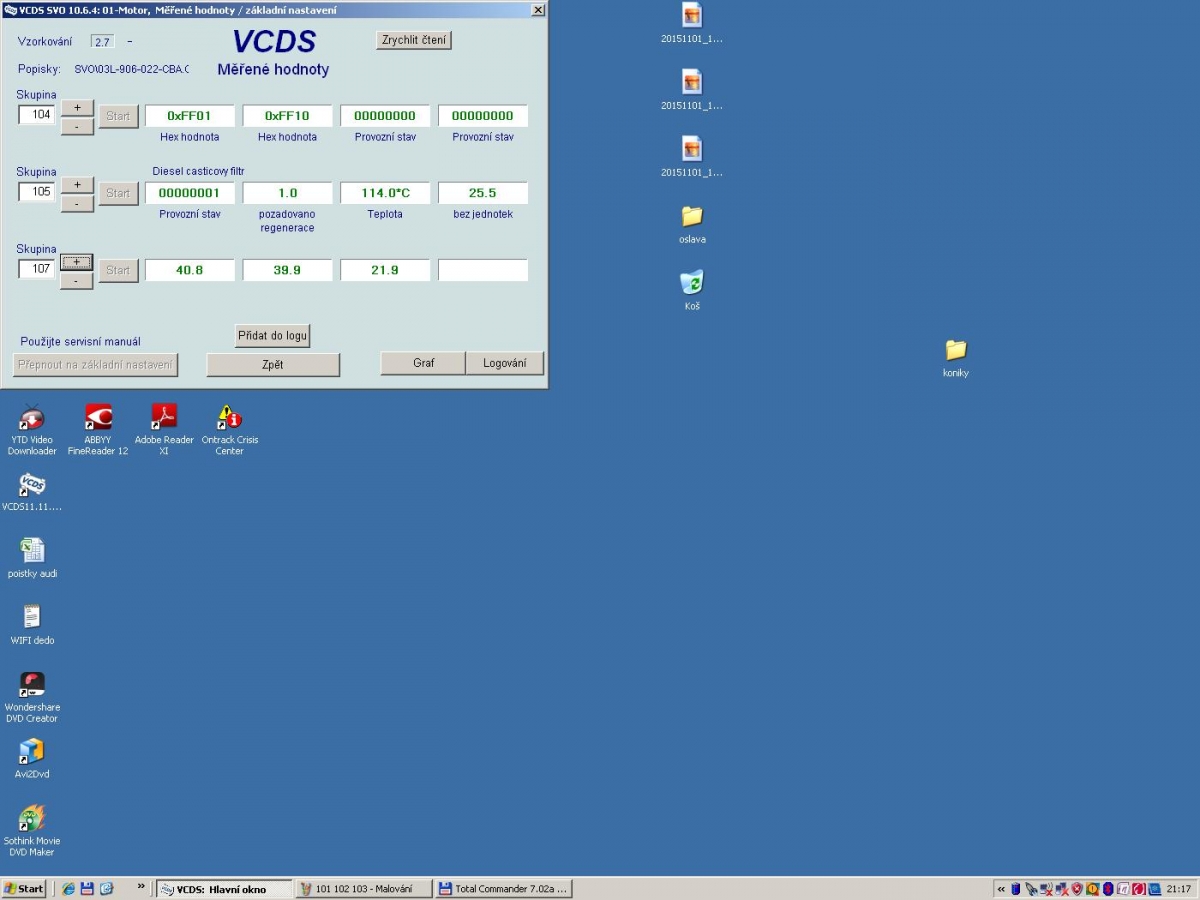Click the 114.0°C temperature reading

pyautogui.click(x=385, y=193)
